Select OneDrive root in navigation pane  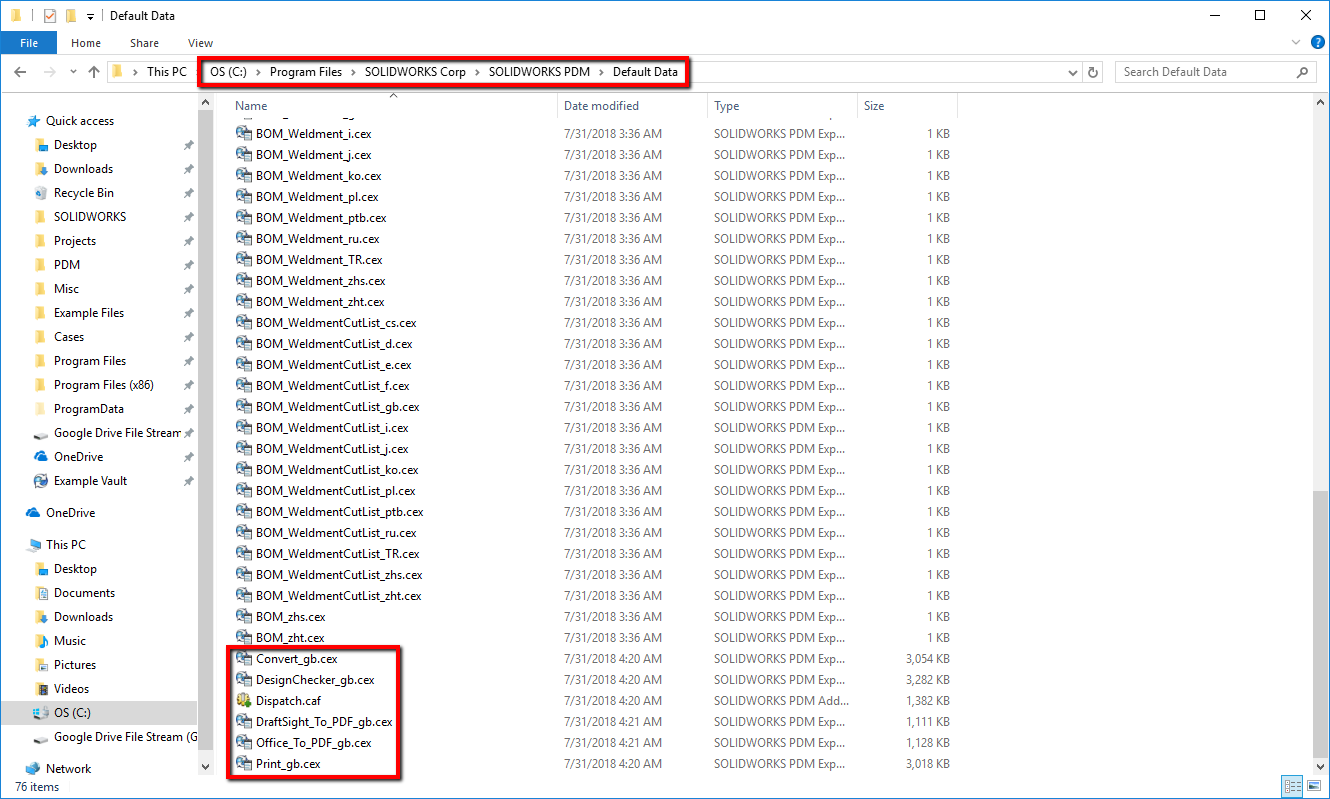pos(70,513)
